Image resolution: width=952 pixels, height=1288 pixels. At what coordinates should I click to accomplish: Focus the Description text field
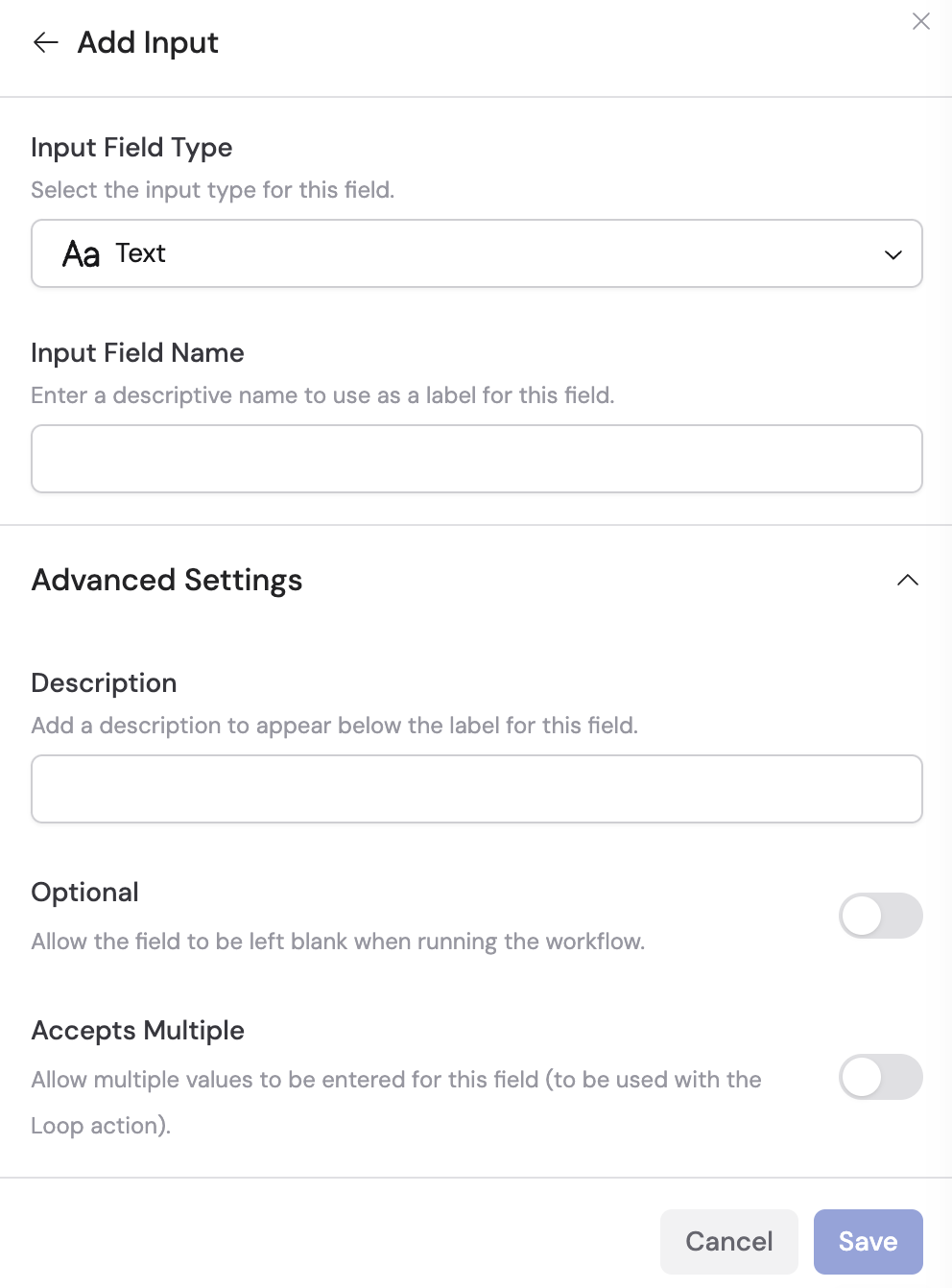click(x=477, y=788)
